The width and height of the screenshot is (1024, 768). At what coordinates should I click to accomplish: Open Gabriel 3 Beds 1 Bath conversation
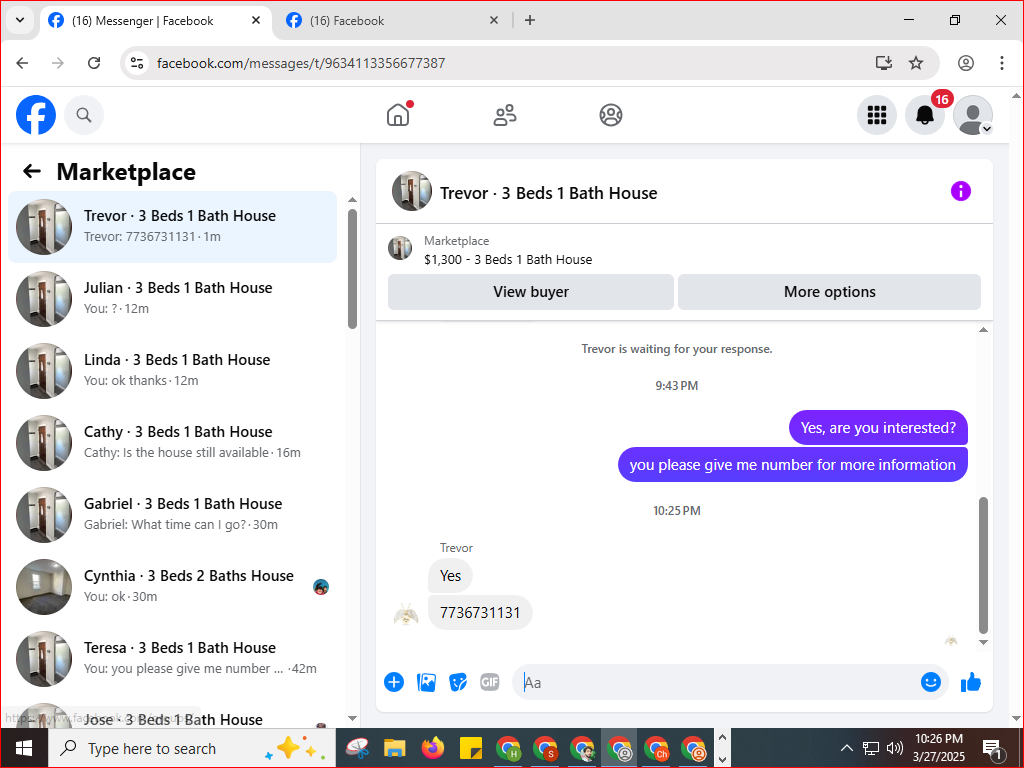(172, 515)
